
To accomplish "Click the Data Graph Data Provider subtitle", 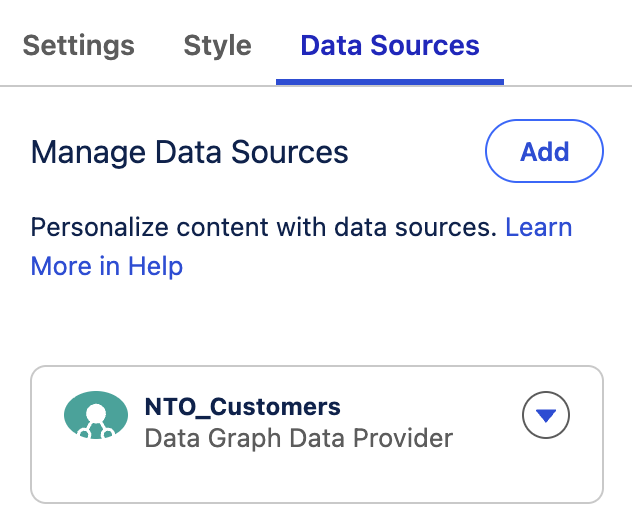I will [x=298, y=438].
